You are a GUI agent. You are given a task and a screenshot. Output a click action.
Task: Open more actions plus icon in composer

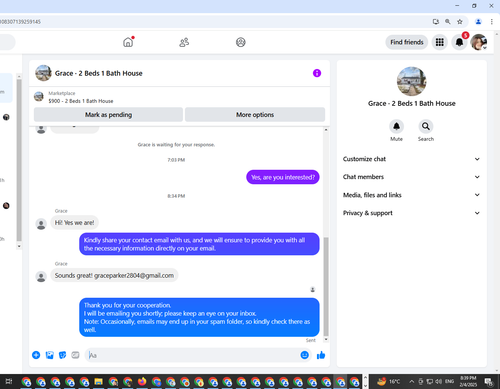(x=36, y=355)
